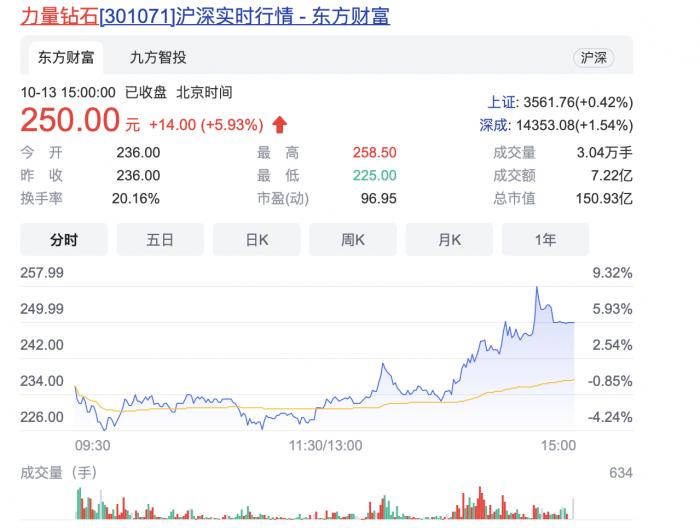The height and width of the screenshot is (528, 700).
Task: Click the 成交量 value 3.04万手
Action: (604, 153)
